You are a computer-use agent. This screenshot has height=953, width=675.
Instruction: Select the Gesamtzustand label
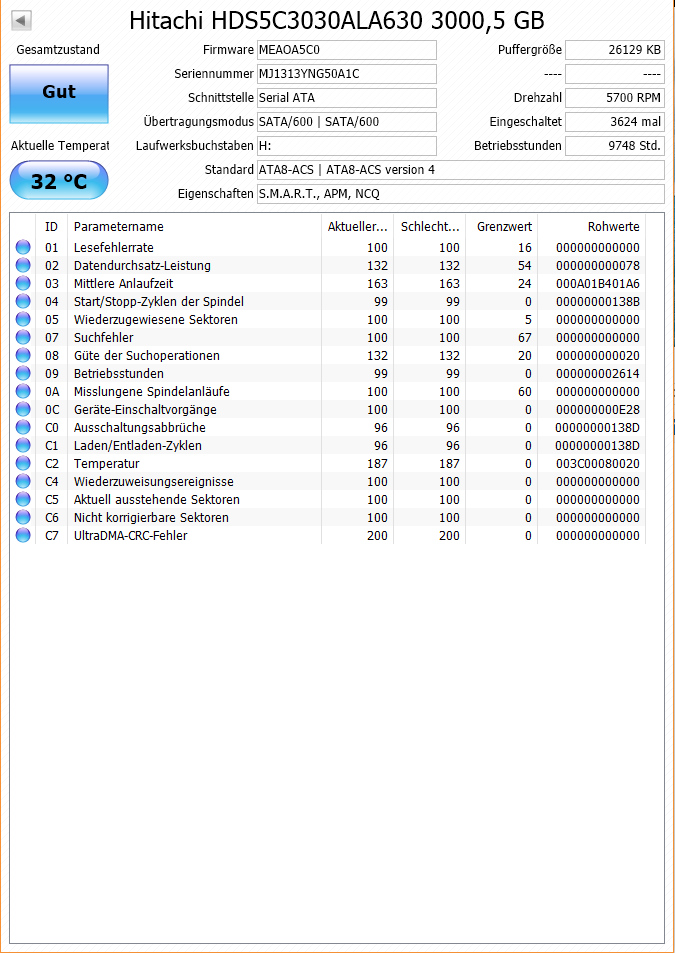pos(58,50)
